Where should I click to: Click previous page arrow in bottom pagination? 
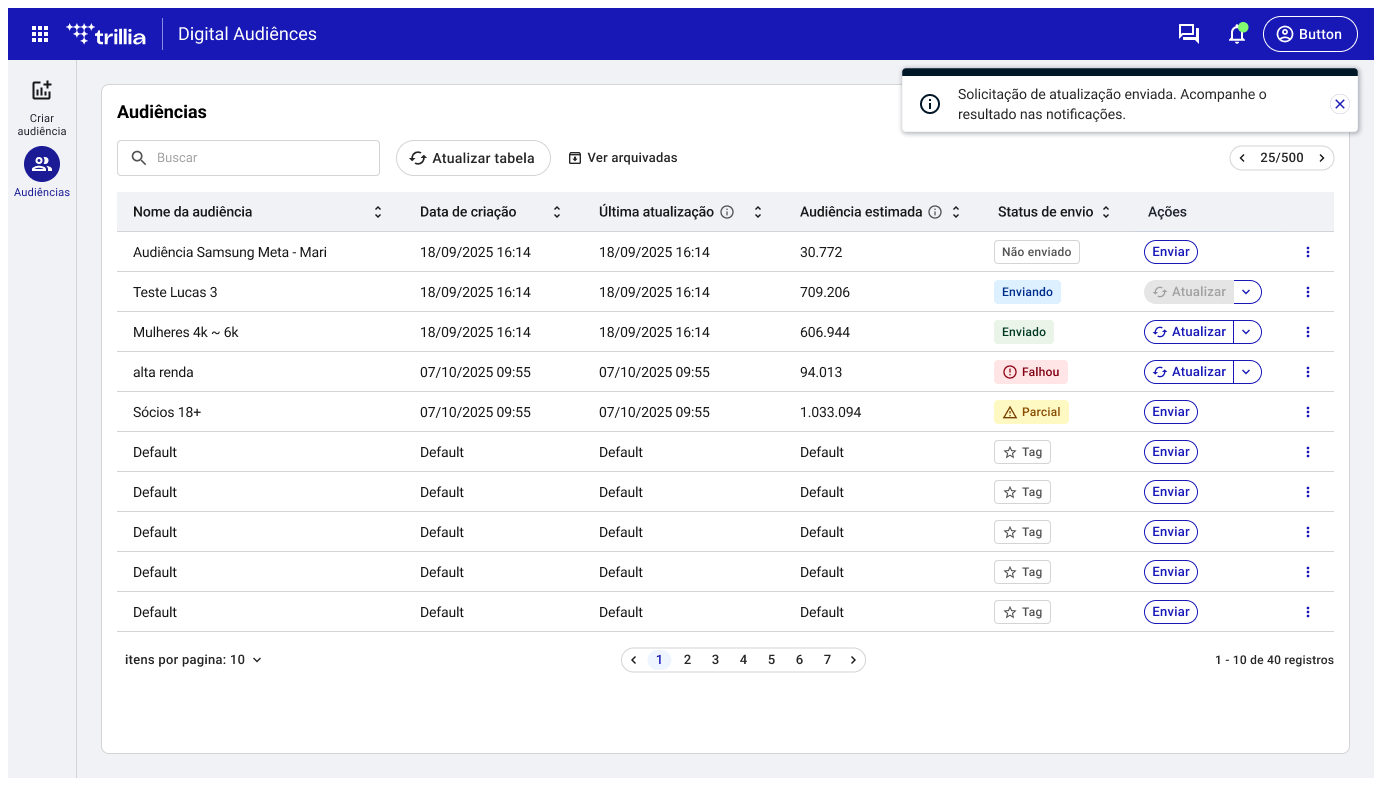click(634, 660)
